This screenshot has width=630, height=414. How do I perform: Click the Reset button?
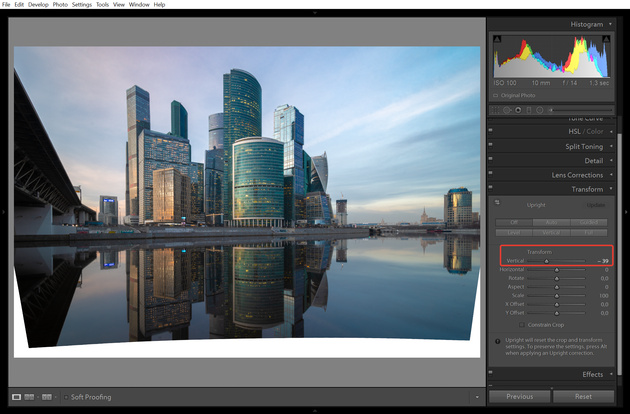point(583,396)
